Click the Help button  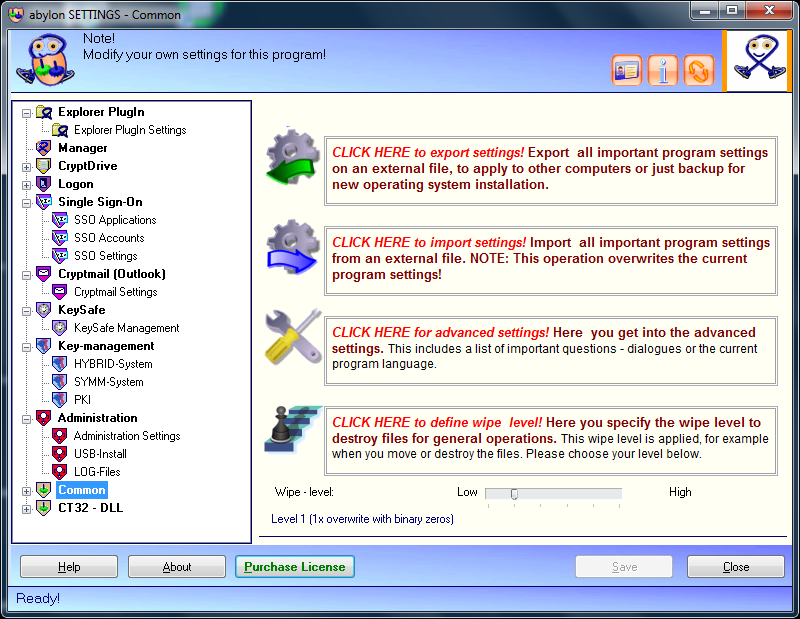69,566
